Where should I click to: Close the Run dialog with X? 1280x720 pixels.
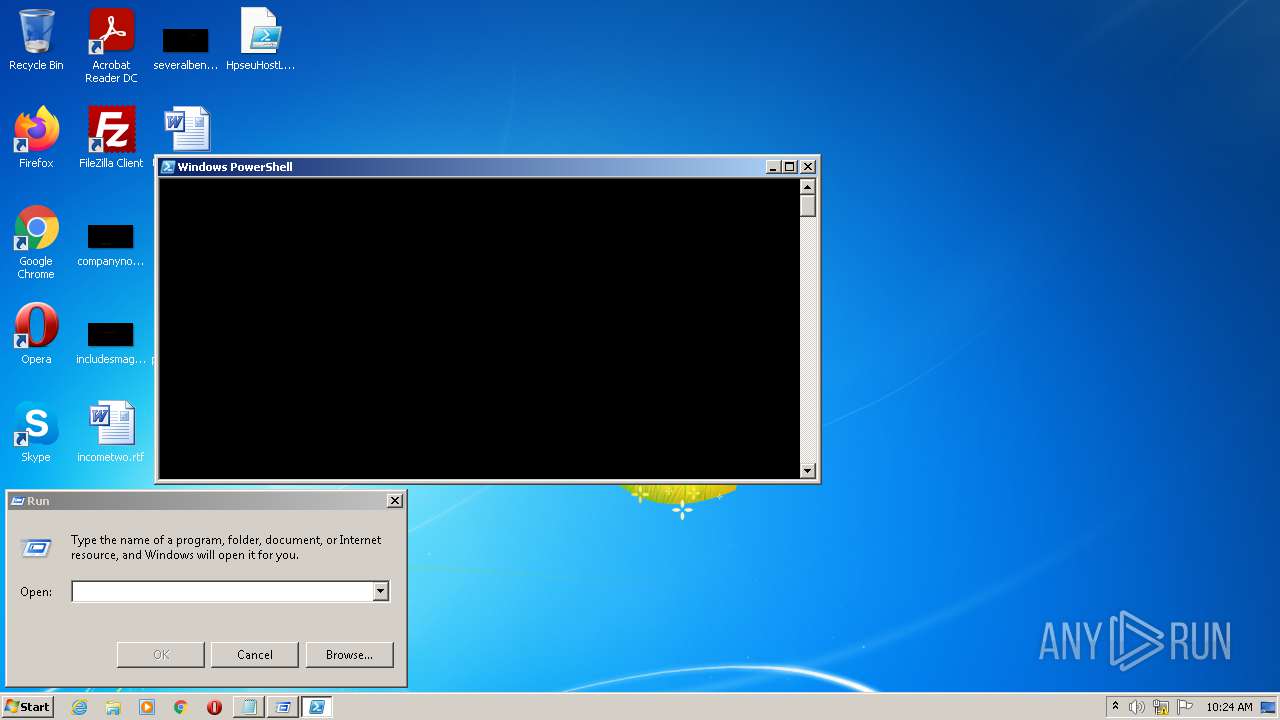[x=395, y=500]
